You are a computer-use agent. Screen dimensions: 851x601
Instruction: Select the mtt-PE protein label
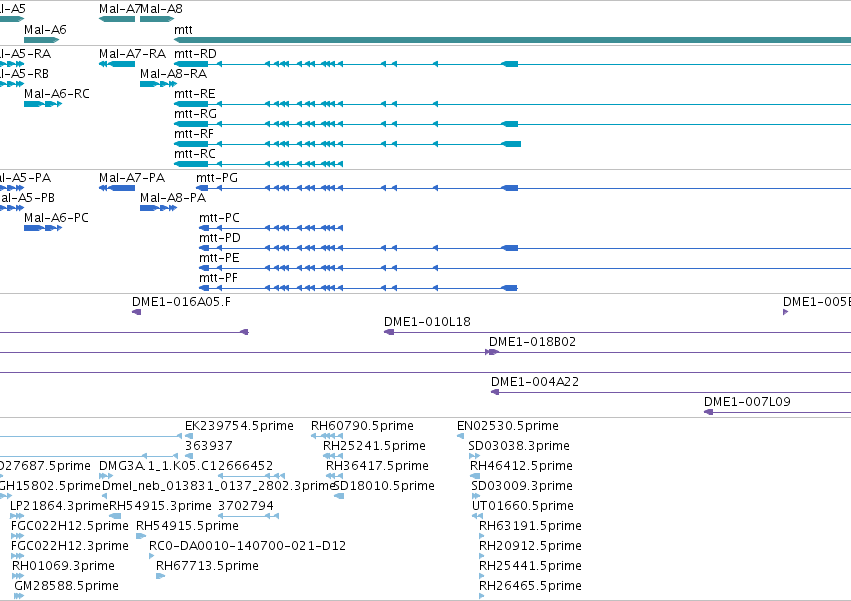[x=219, y=258]
